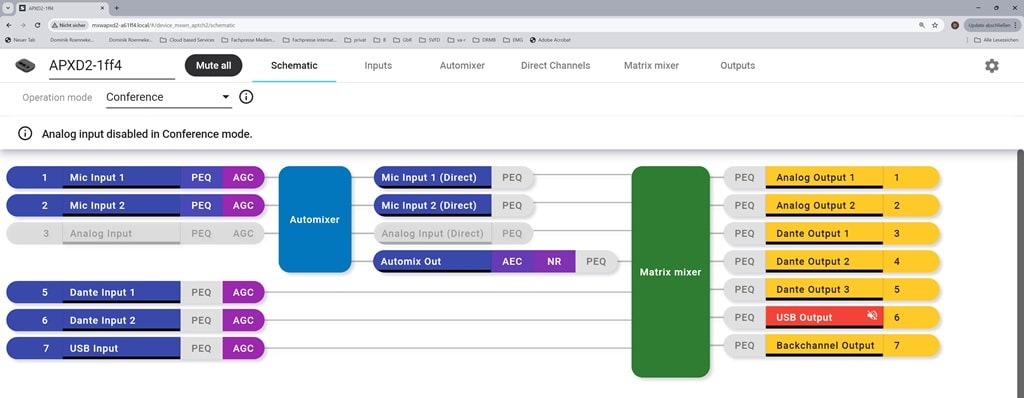Open the green Matrix mixer block
This screenshot has height=398, width=1024.
[670, 272]
